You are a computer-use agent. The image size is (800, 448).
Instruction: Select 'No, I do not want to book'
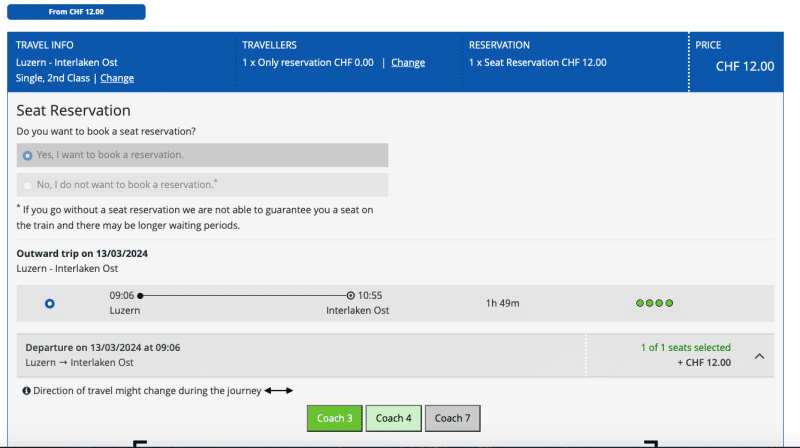[28, 185]
